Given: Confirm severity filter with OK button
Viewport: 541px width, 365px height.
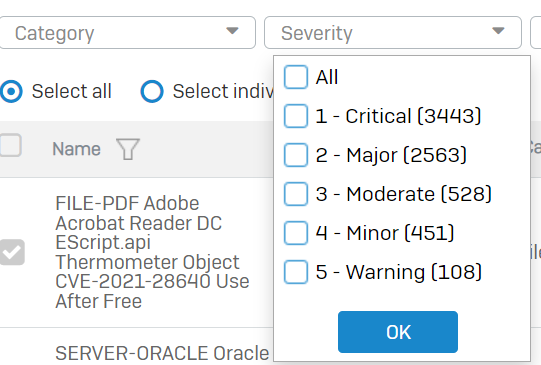Looking at the screenshot, I should click(x=398, y=332).
